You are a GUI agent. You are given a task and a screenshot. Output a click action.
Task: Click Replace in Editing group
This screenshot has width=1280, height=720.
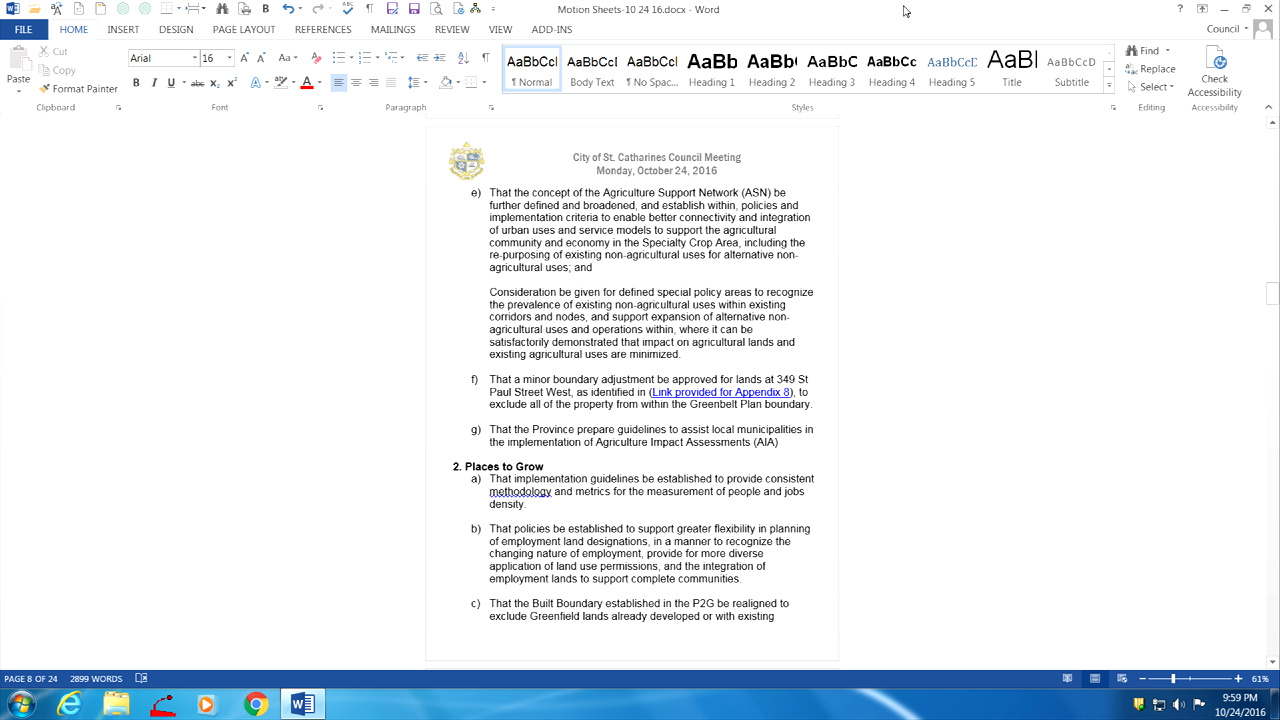pyautogui.click(x=1150, y=69)
